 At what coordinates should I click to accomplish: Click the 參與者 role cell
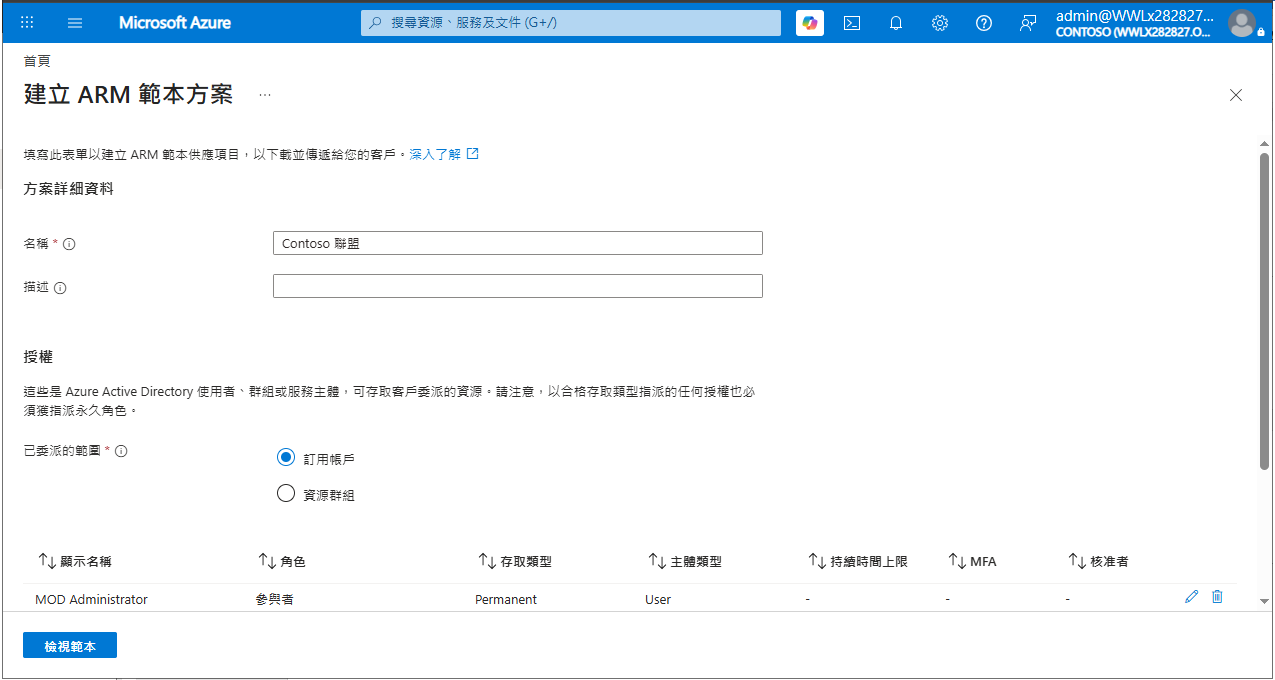(x=274, y=600)
